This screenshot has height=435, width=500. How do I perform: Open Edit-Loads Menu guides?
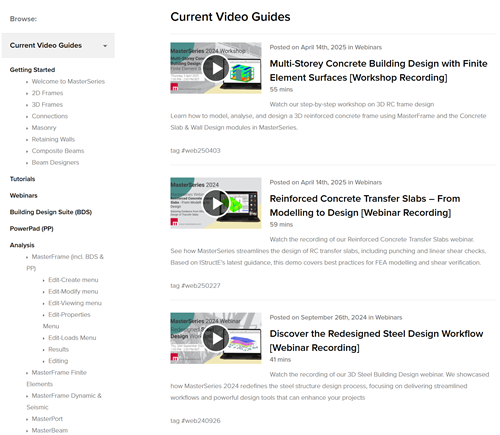coord(72,338)
